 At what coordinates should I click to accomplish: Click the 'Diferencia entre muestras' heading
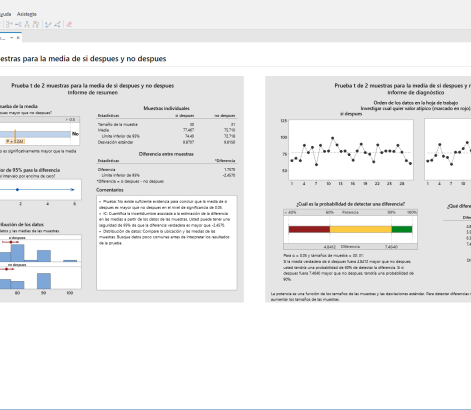(166, 154)
